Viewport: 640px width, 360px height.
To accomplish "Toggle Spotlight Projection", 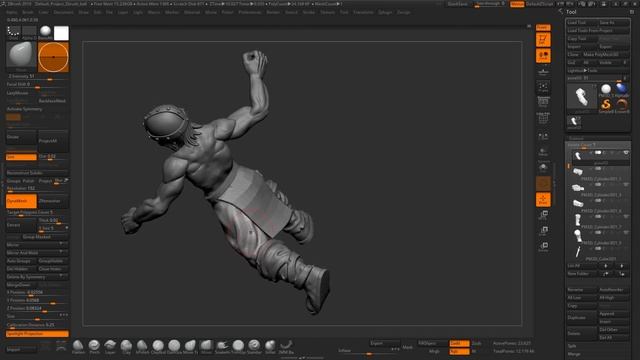I will (x=37, y=334).
